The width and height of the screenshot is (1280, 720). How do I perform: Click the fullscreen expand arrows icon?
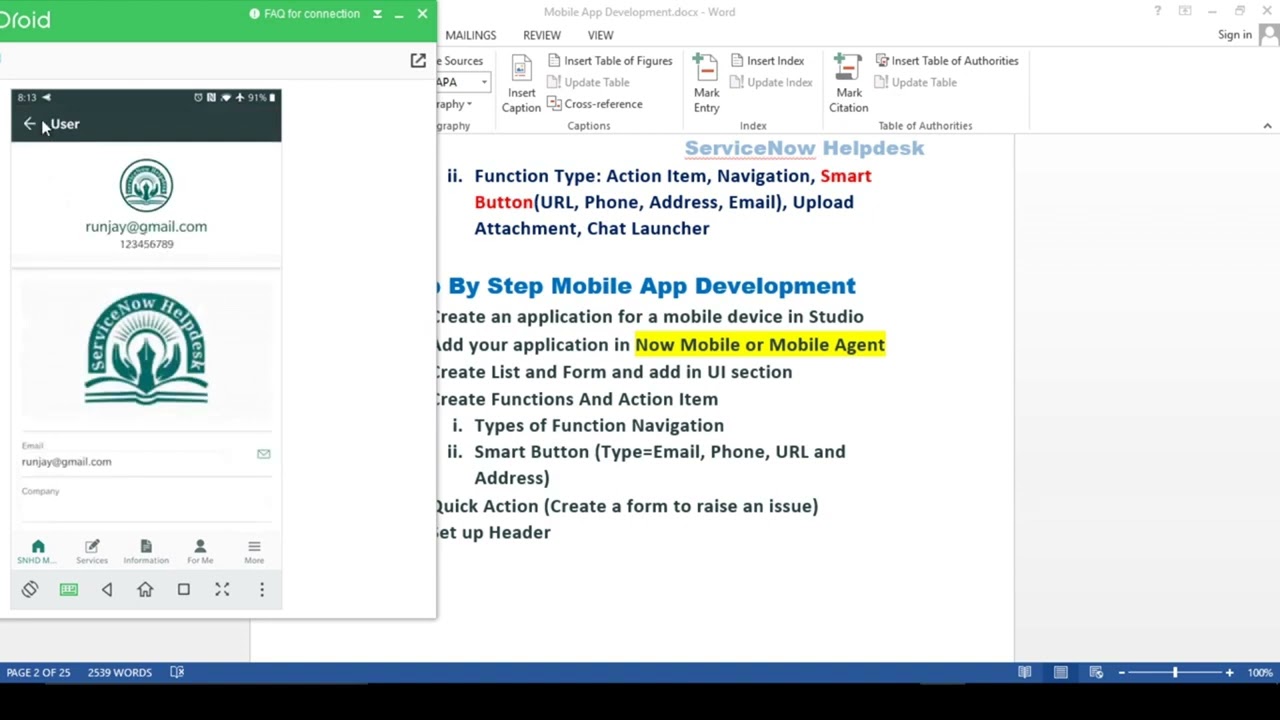coord(222,590)
